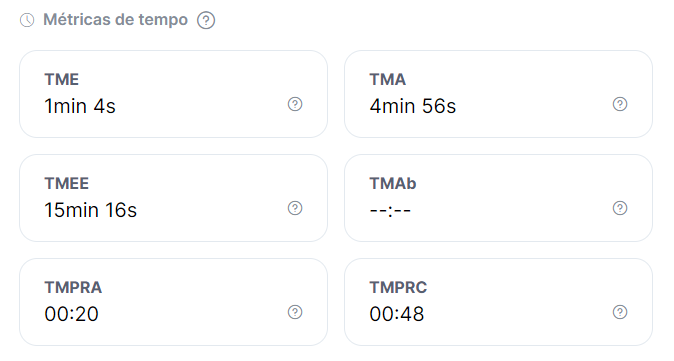The width and height of the screenshot is (674, 361).
Task: Click the 1min 4s value
Action: click(x=80, y=106)
